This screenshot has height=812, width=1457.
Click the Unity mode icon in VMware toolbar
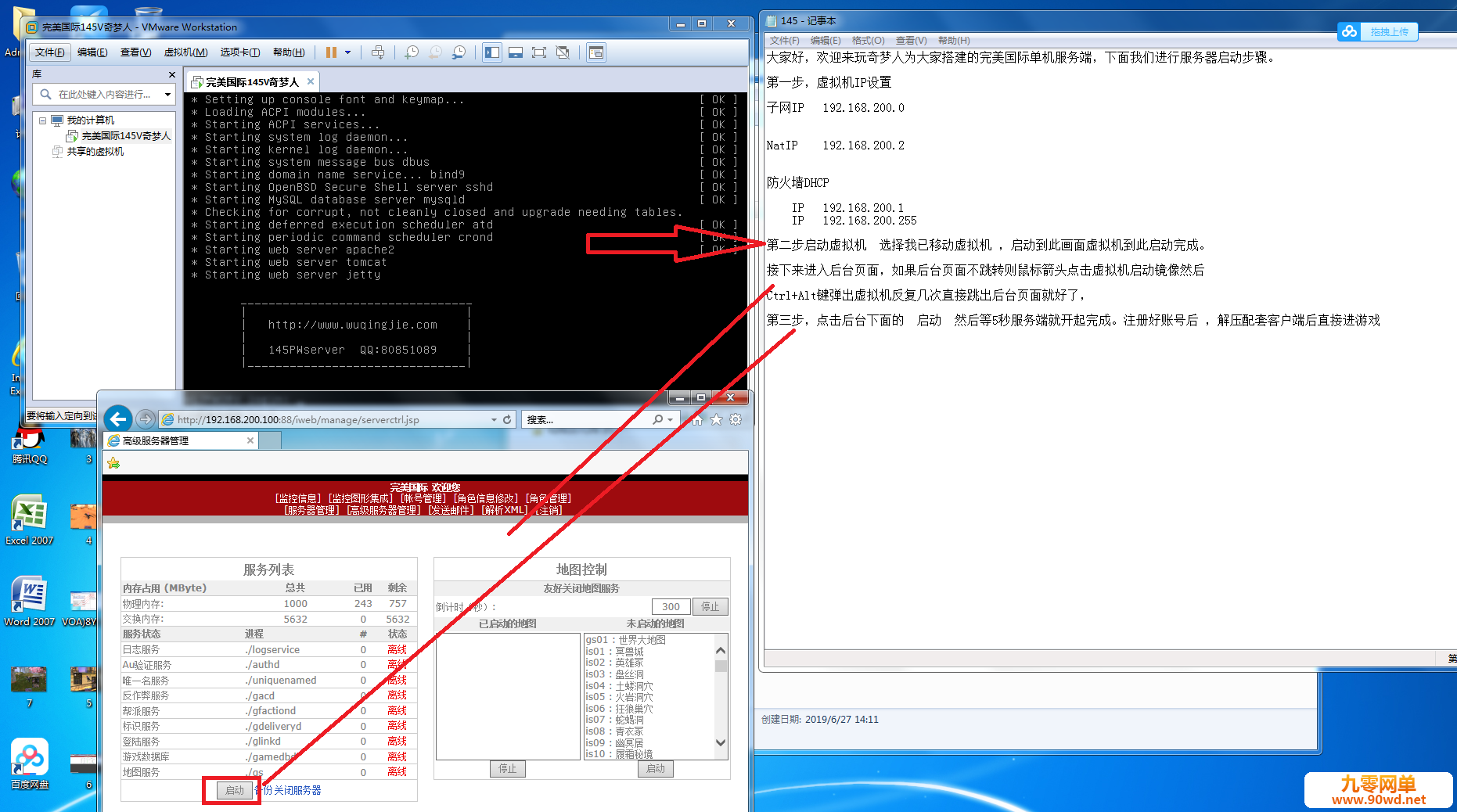coord(563,52)
